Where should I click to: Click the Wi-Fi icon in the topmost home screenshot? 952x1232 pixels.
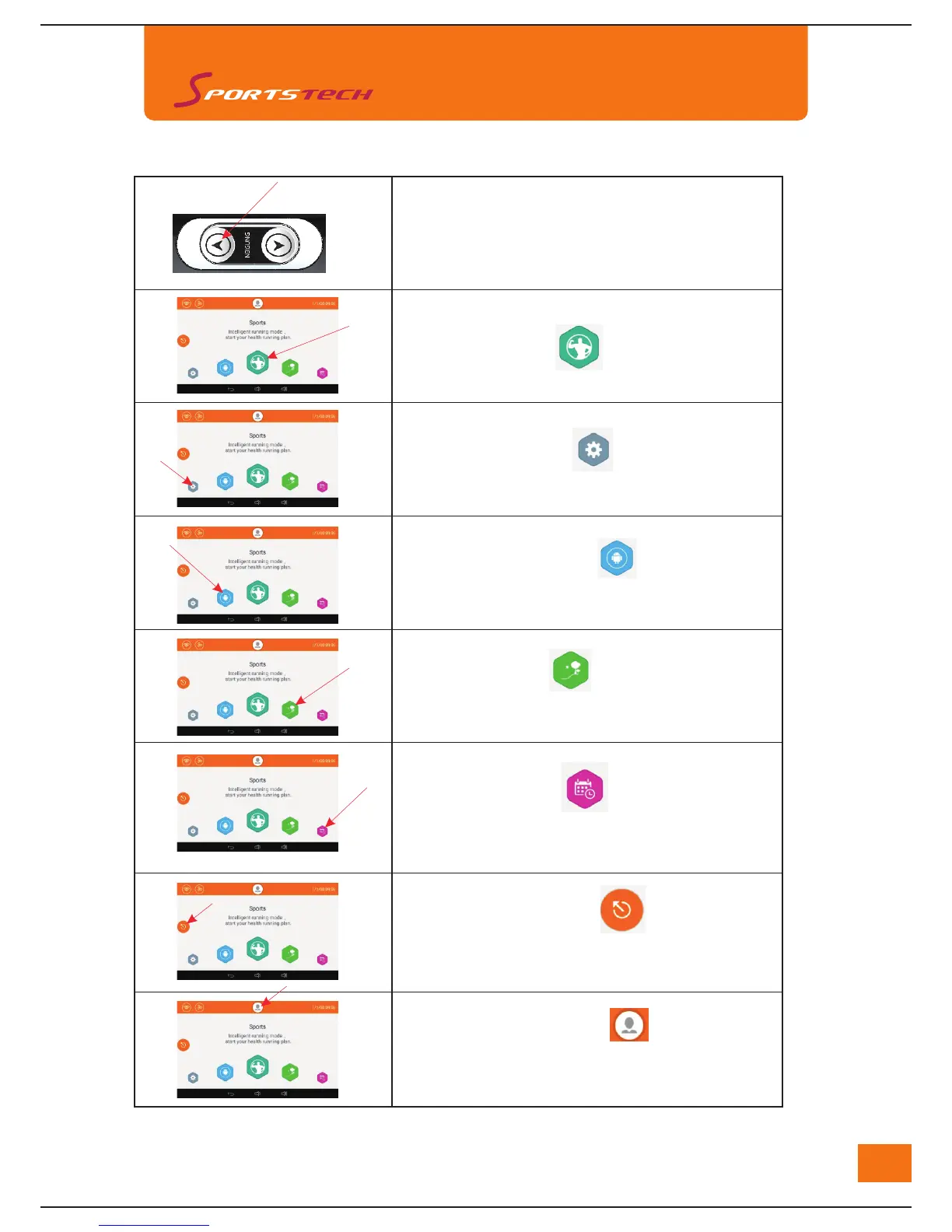click(187, 303)
